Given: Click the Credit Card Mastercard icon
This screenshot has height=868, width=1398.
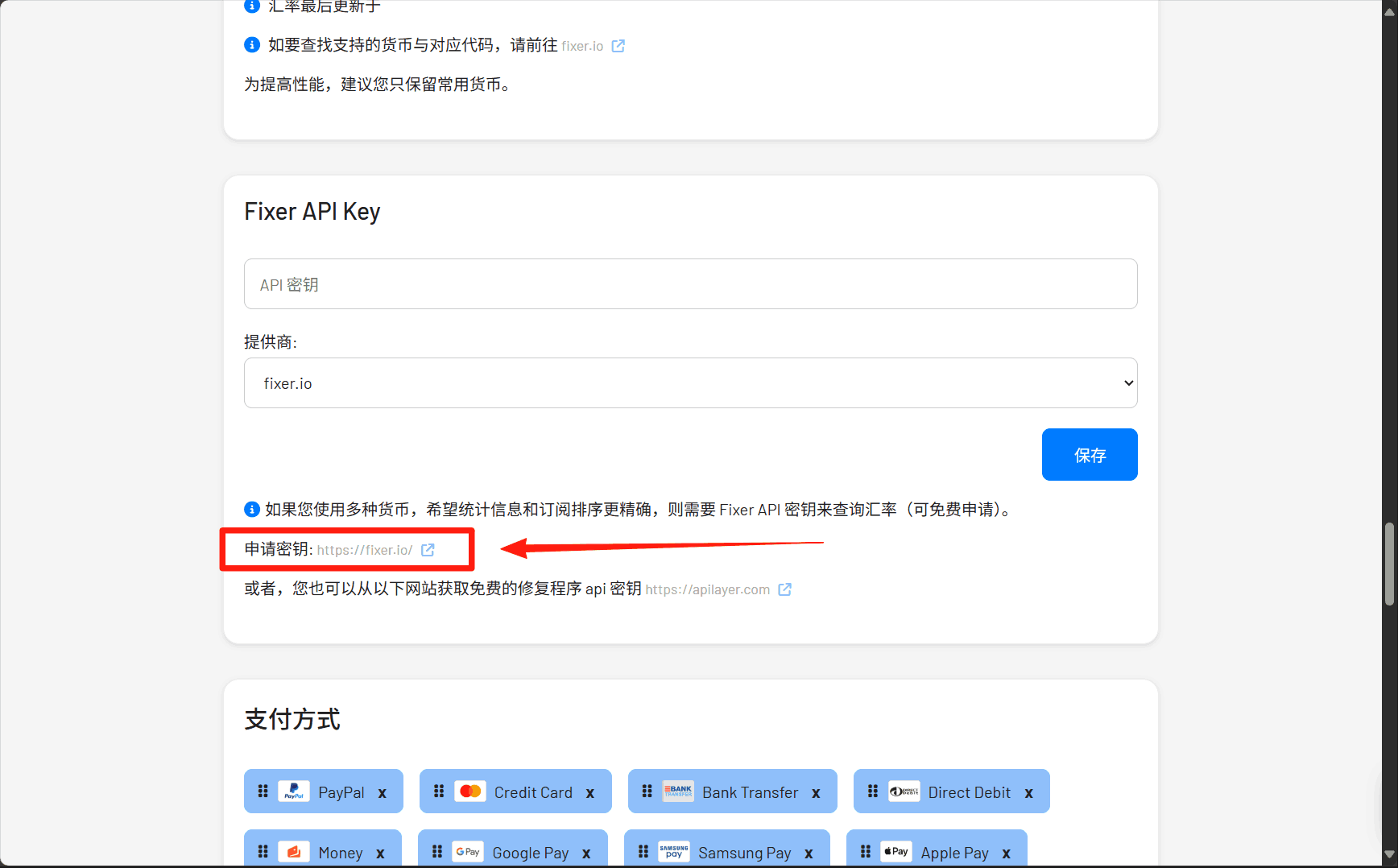Looking at the screenshot, I should click(470, 792).
